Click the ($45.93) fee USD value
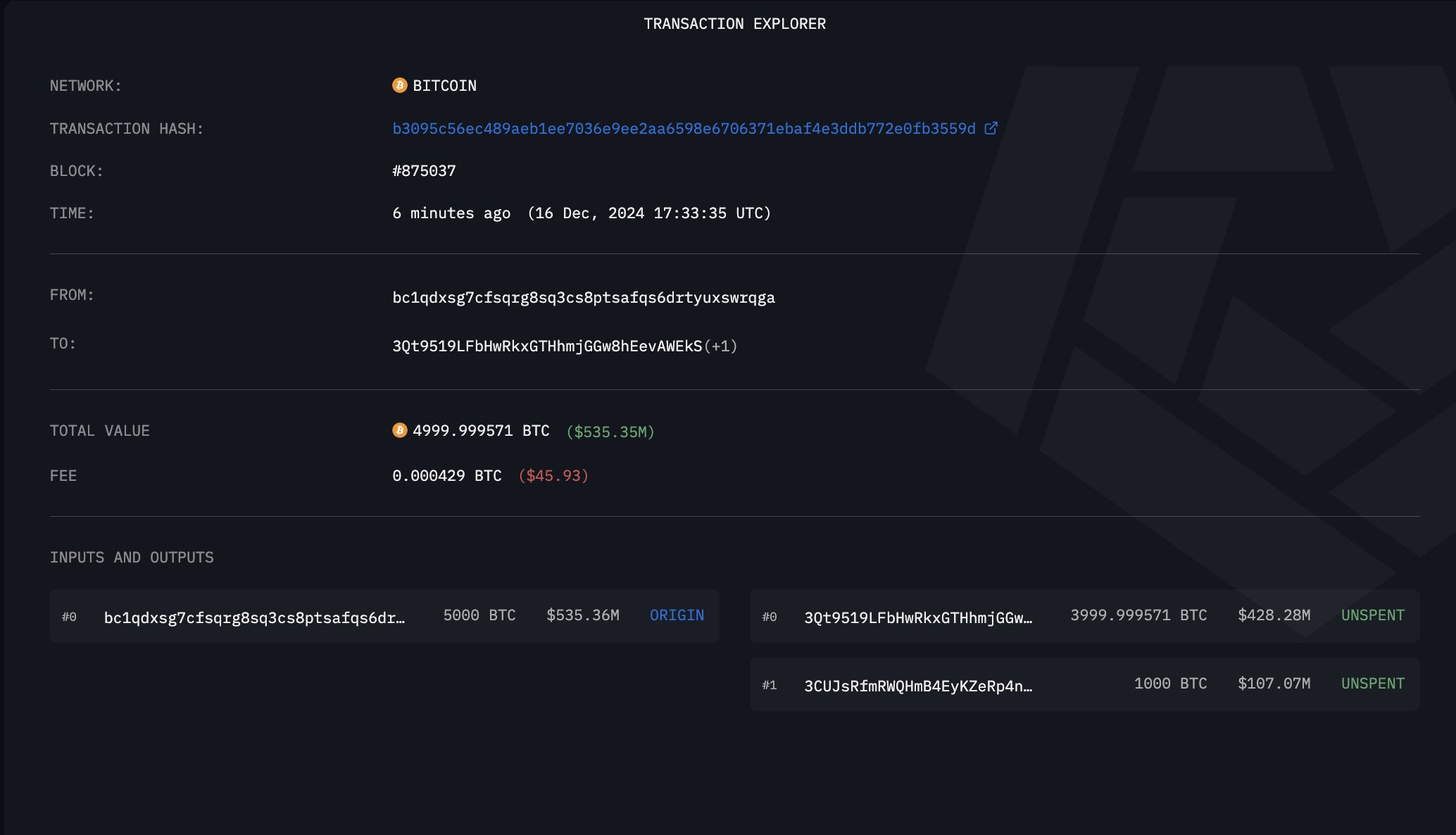The height and width of the screenshot is (835, 1456). pyautogui.click(x=553, y=476)
